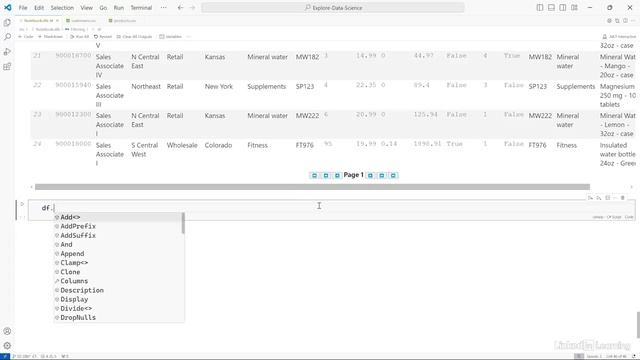
Task: Open the Go menu
Action: tap(103, 8)
